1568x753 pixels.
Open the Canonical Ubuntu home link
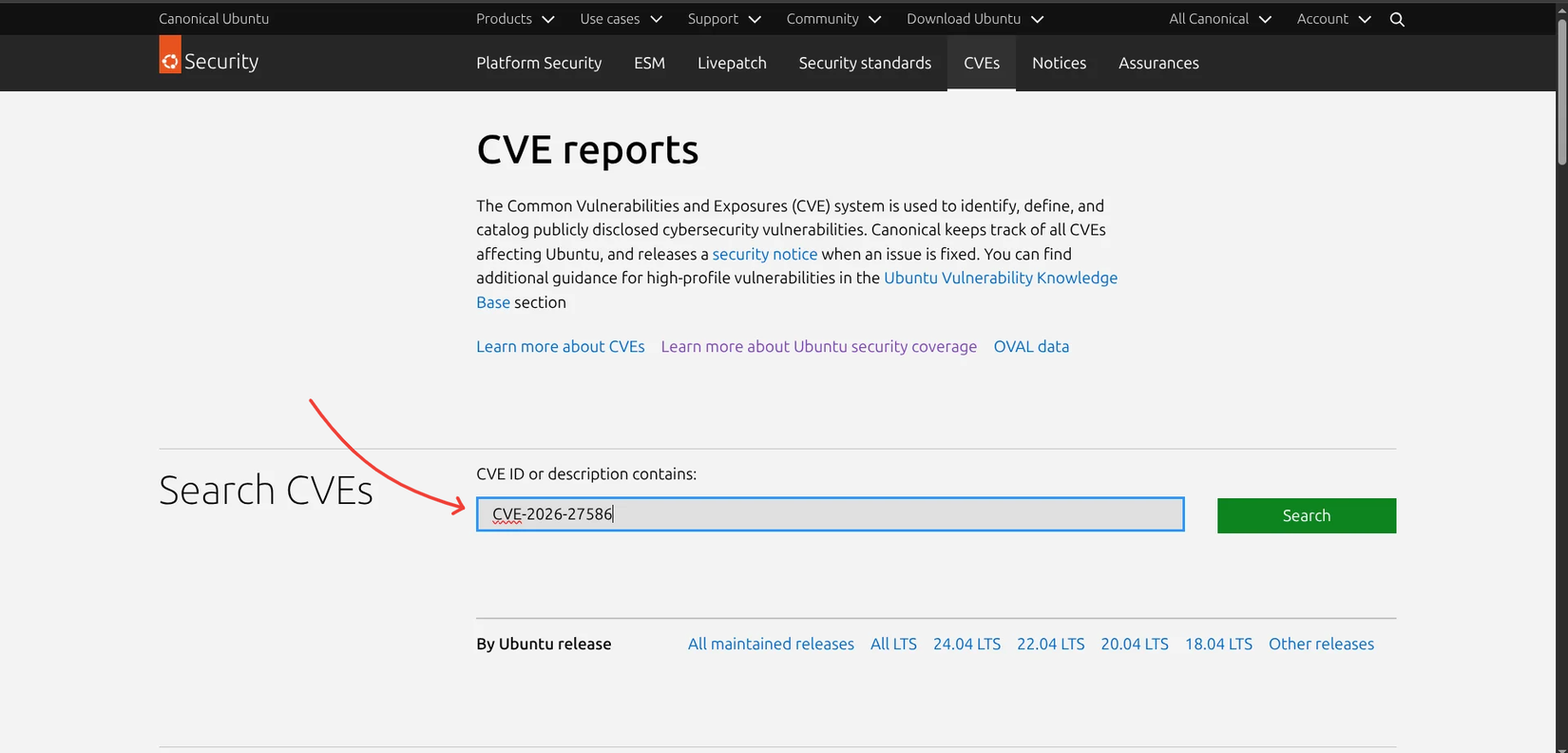(214, 19)
